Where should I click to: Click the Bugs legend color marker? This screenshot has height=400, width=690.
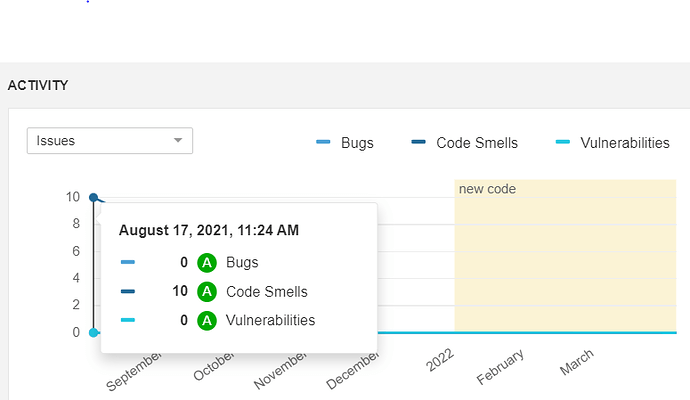pyautogui.click(x=323, y=143)
